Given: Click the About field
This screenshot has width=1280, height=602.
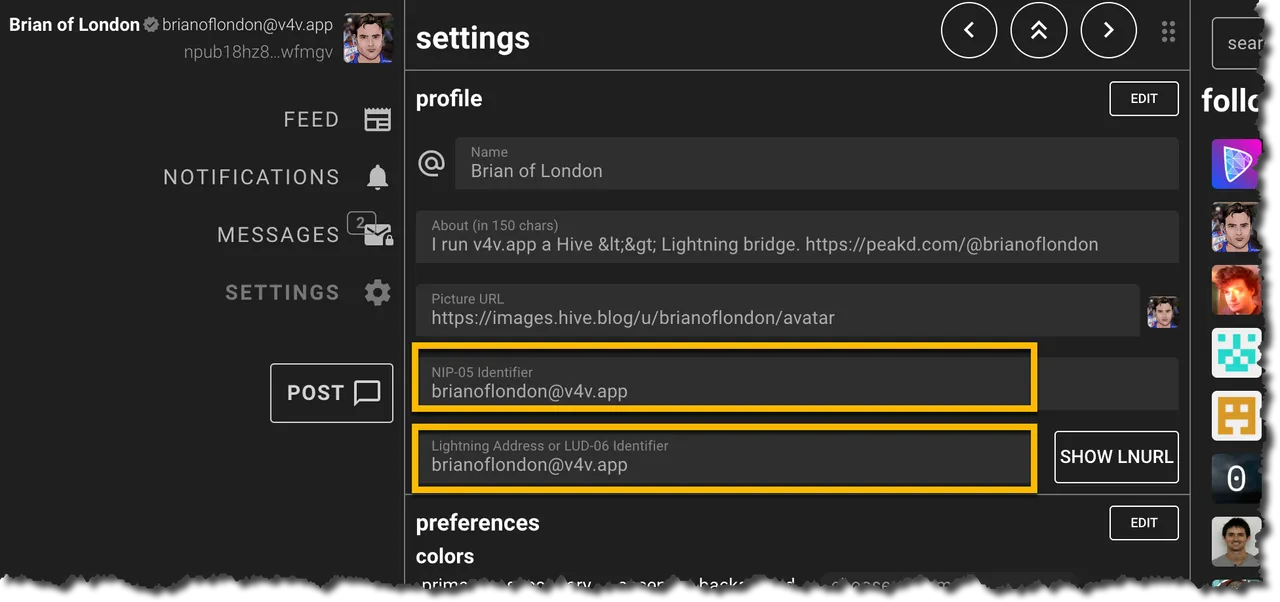Looking at the screenshot, I should click(x=797, y=236).
